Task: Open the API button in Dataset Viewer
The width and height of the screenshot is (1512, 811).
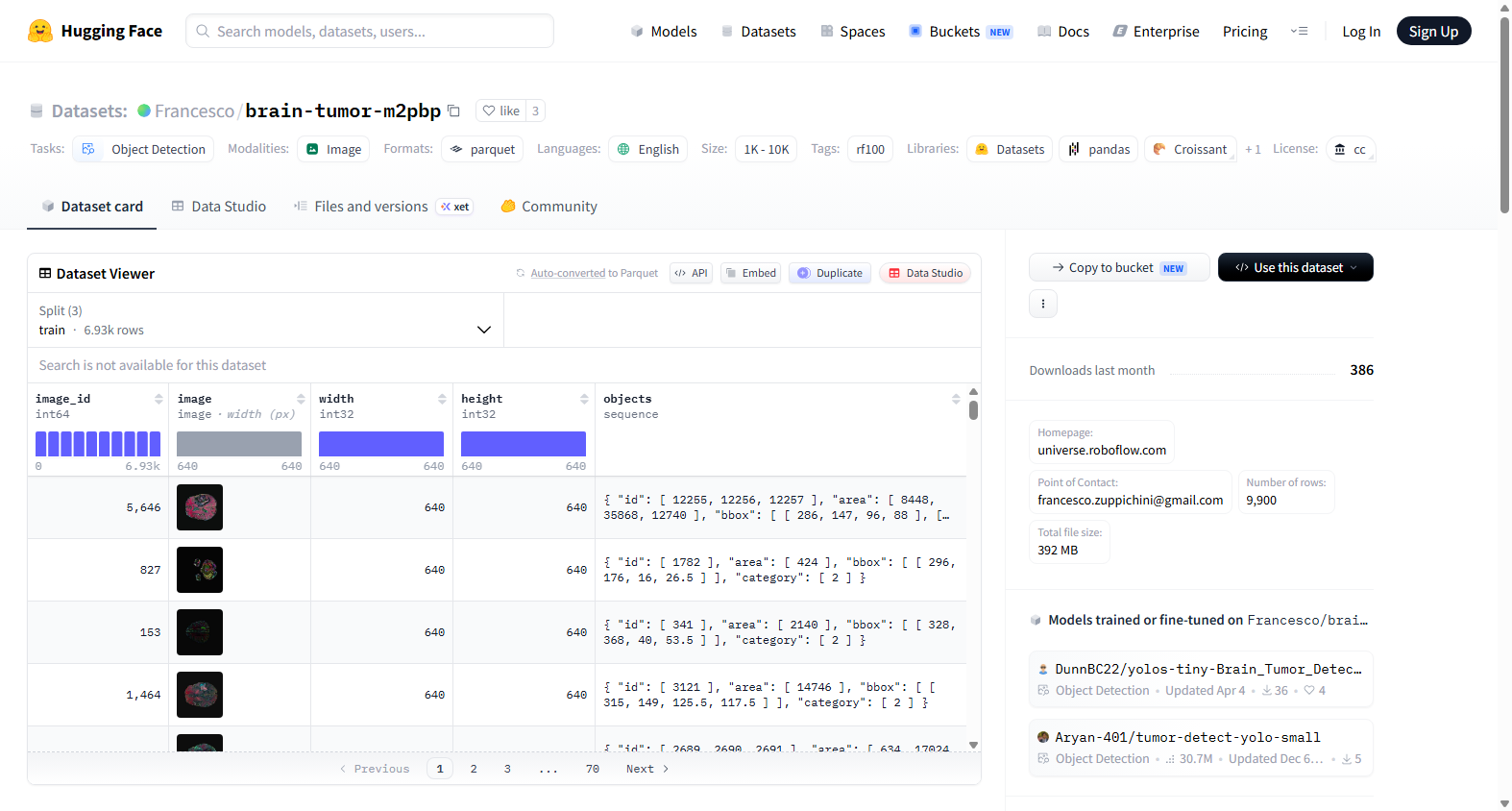Action: (x=691, y=273)
